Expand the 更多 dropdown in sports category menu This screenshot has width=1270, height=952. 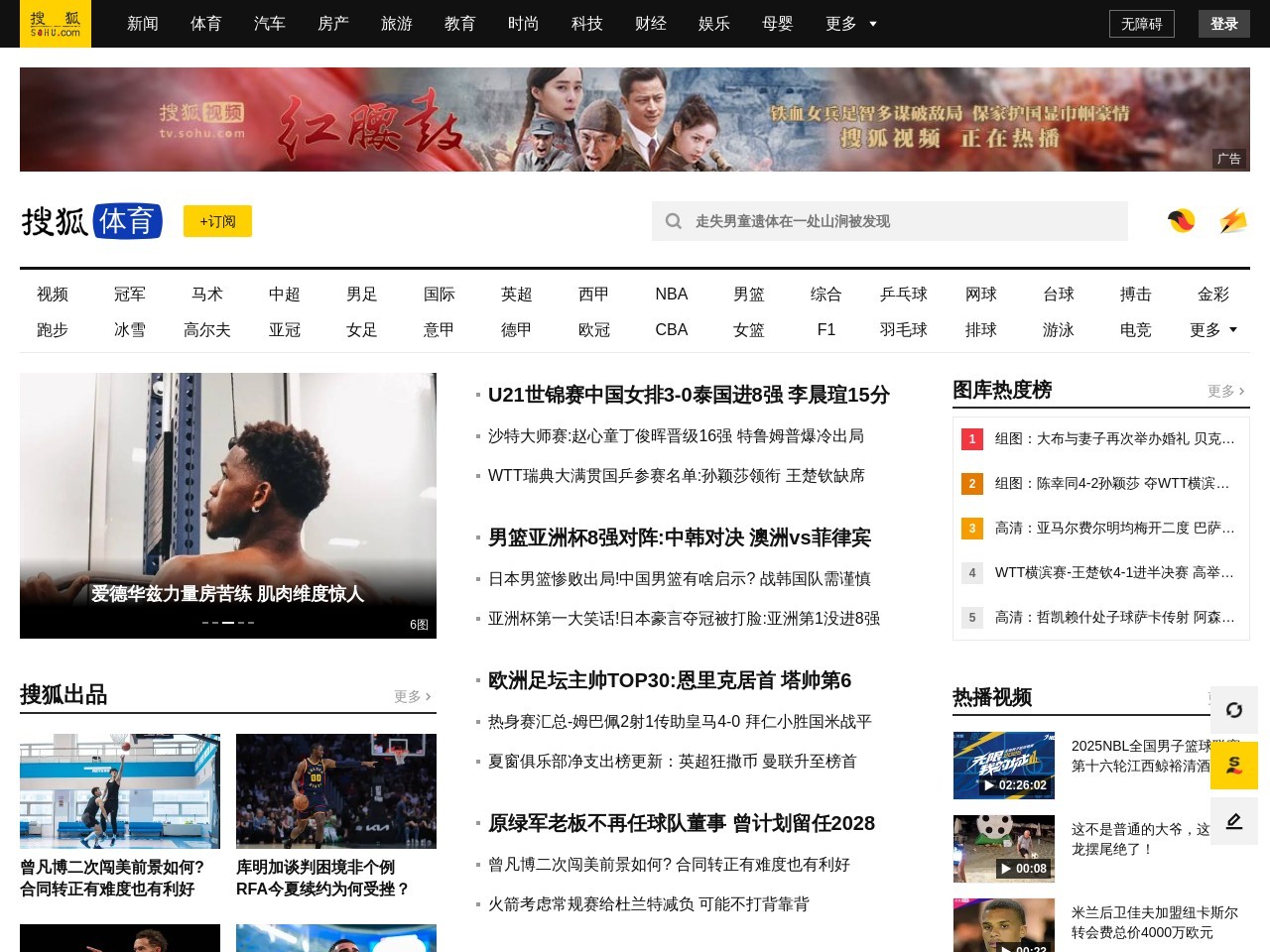tap(1213, 329)
